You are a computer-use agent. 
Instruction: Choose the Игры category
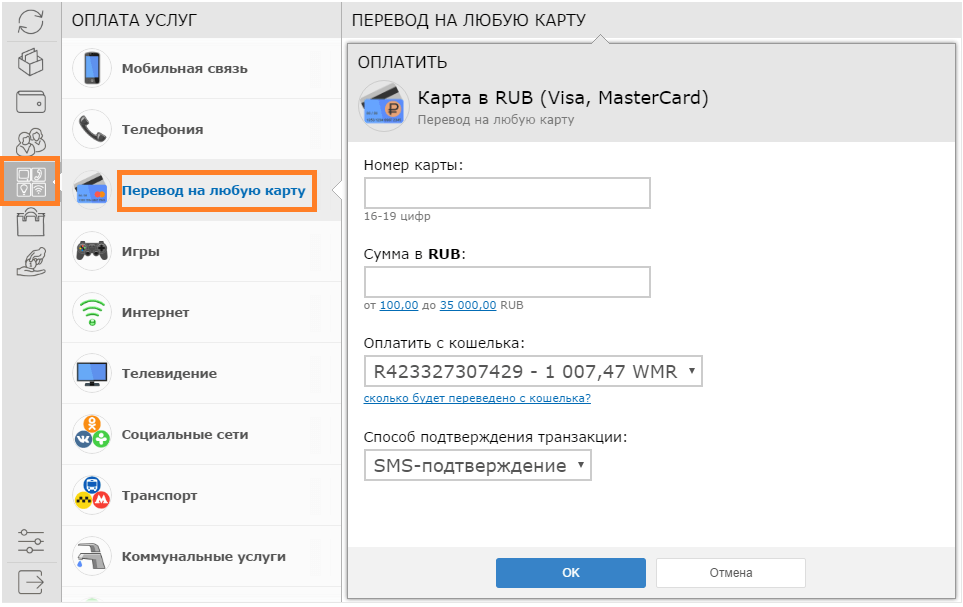(x=201, y=251)
